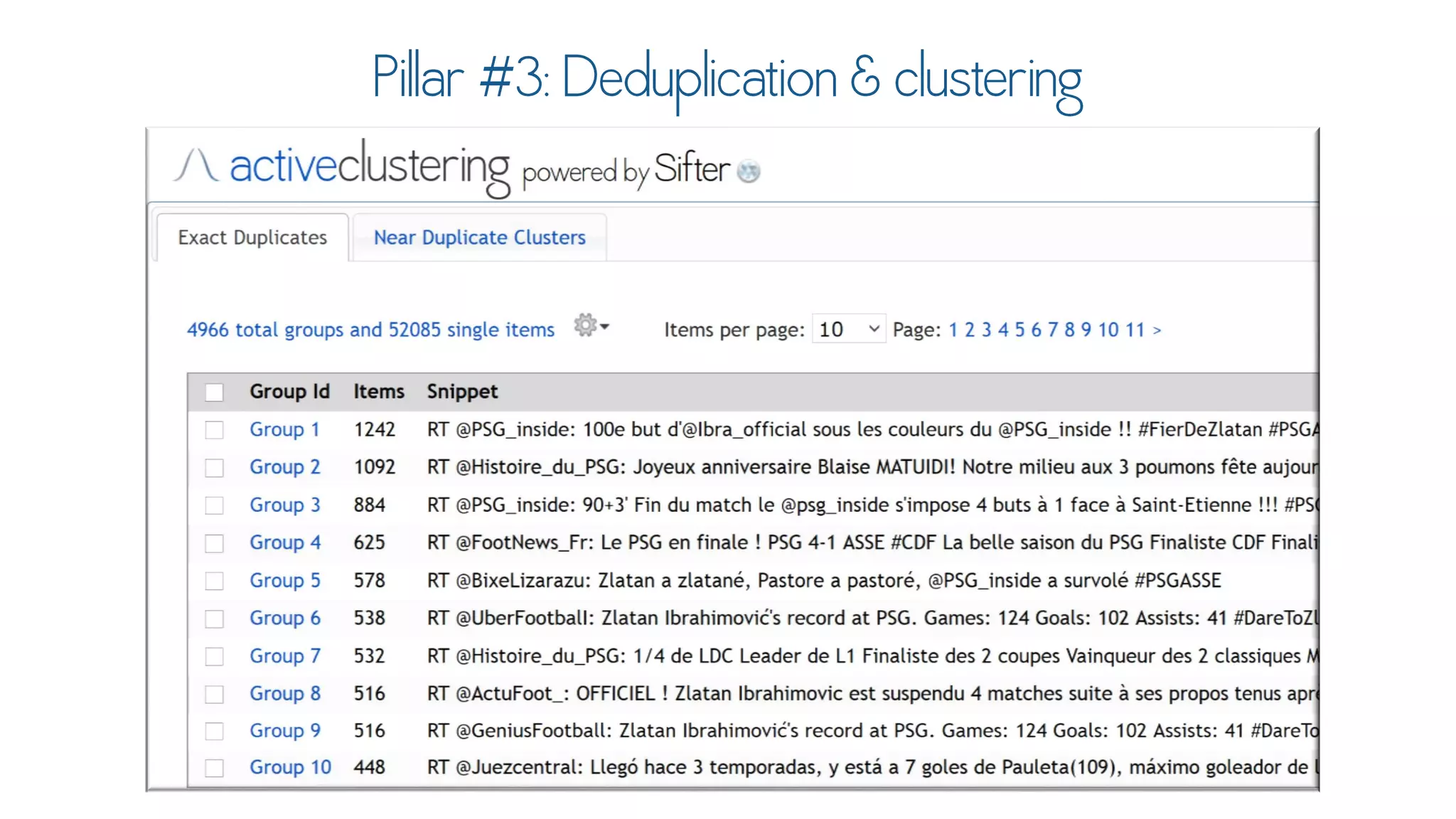Check the Group 8 row checkbox

pos(214,694)
